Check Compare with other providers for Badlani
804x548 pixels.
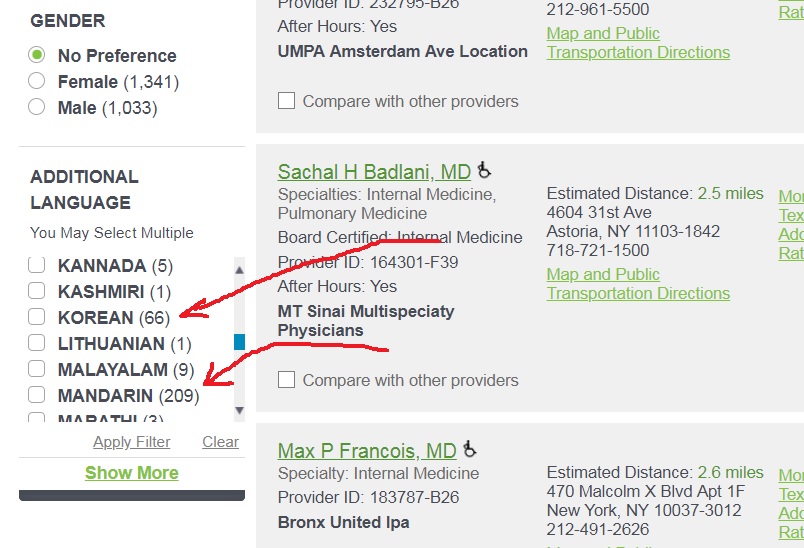coord(286,380)
